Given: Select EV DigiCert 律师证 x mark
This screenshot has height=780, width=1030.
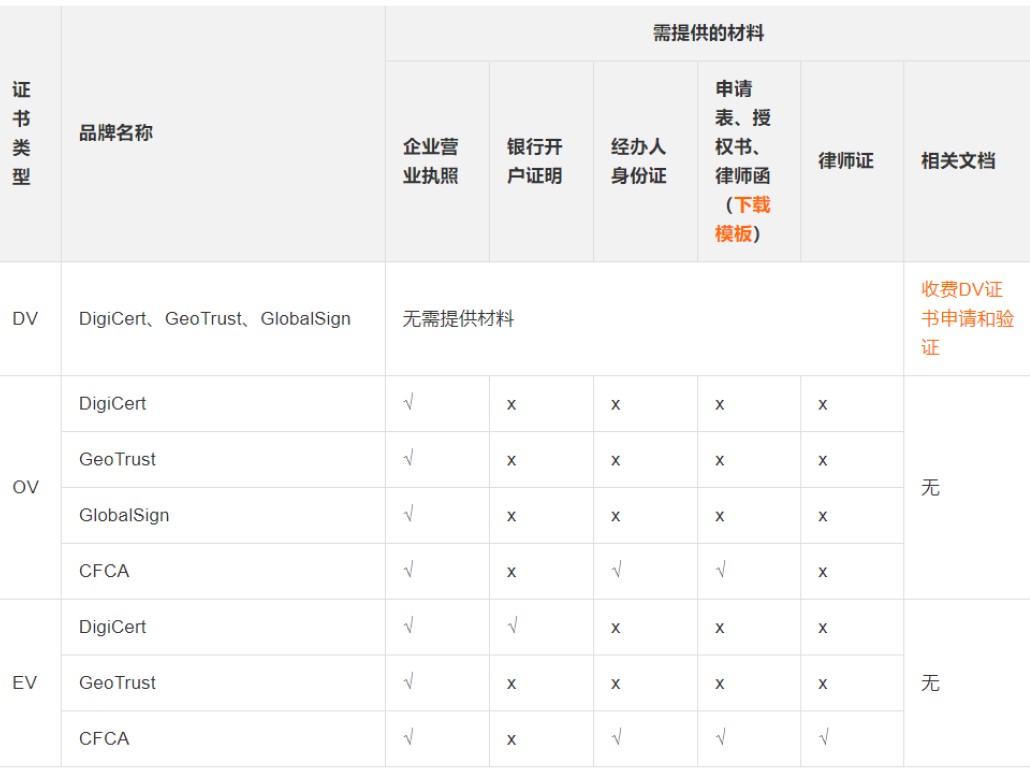Looking at the screenshot, I should (x=822, y=628).
